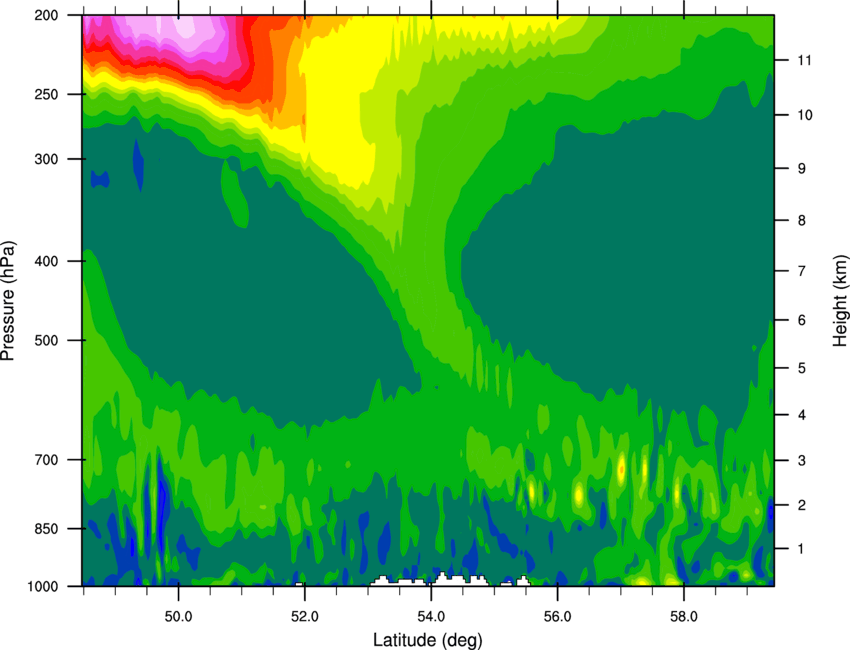
Task: Click the 3 km height tick label
Action: click(x=802, y=461)
